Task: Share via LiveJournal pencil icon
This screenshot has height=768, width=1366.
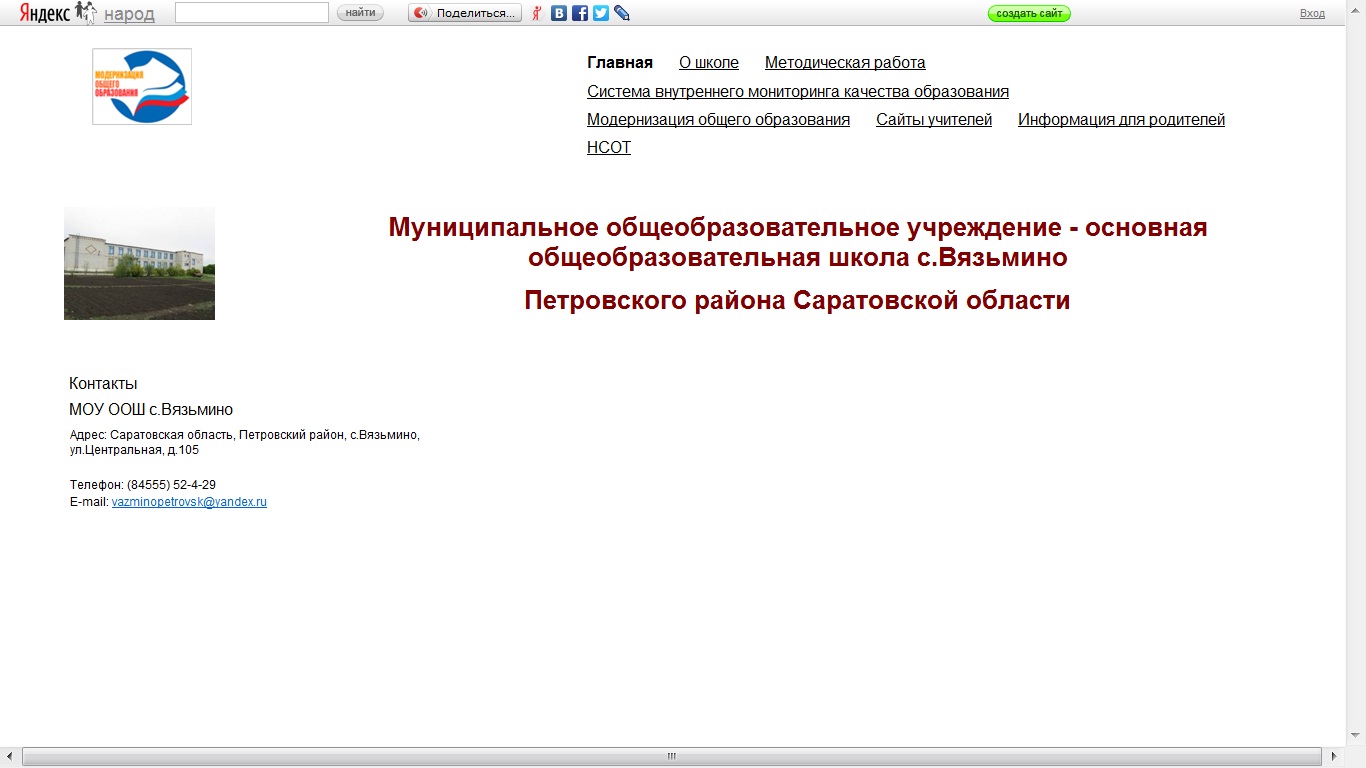Action: point(622,13)
